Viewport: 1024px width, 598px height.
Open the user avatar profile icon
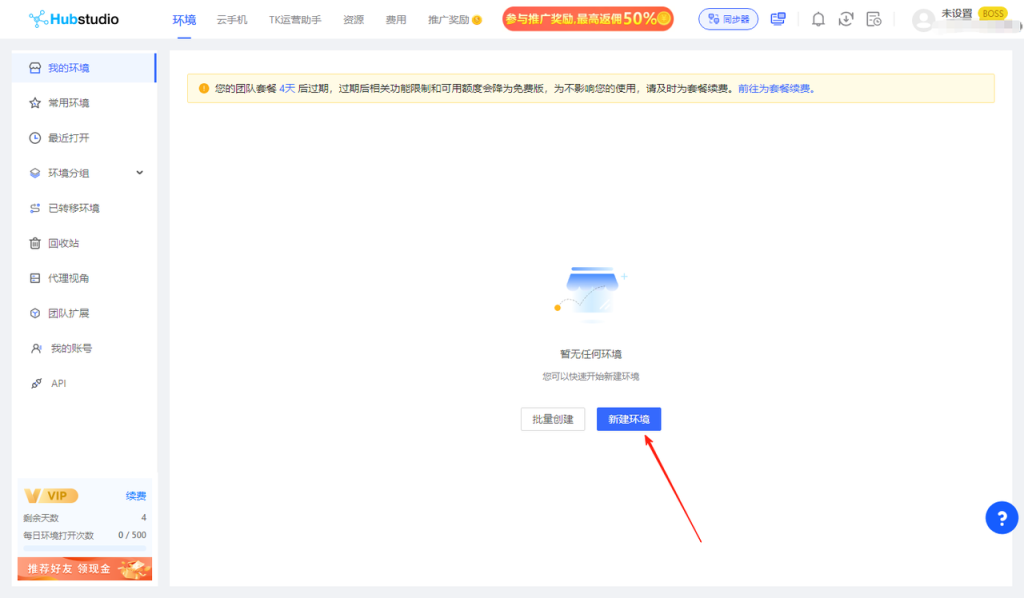923,20
